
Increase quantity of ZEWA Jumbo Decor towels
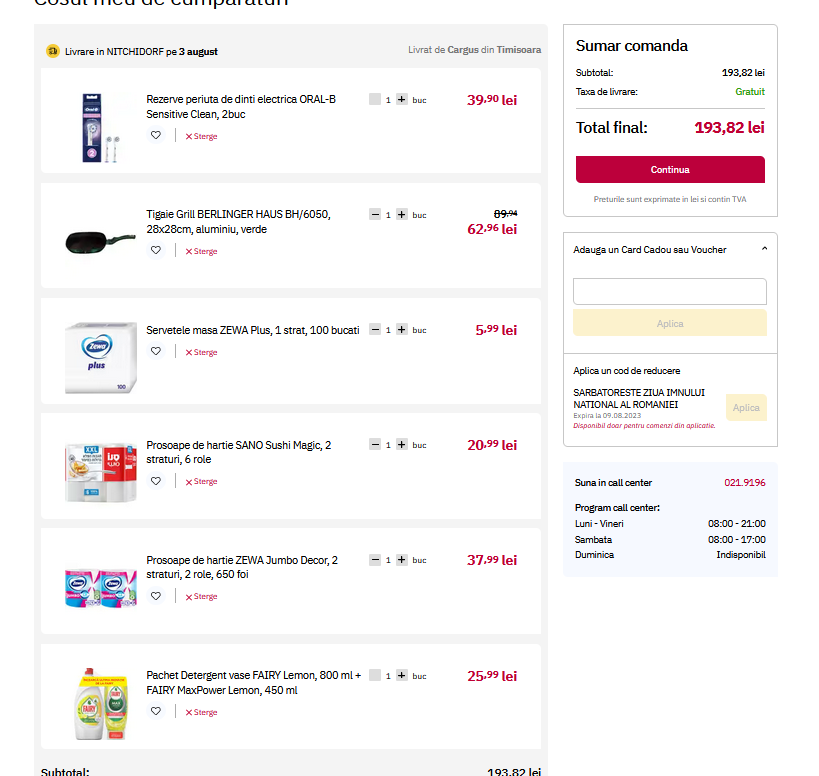coord(402,560)
